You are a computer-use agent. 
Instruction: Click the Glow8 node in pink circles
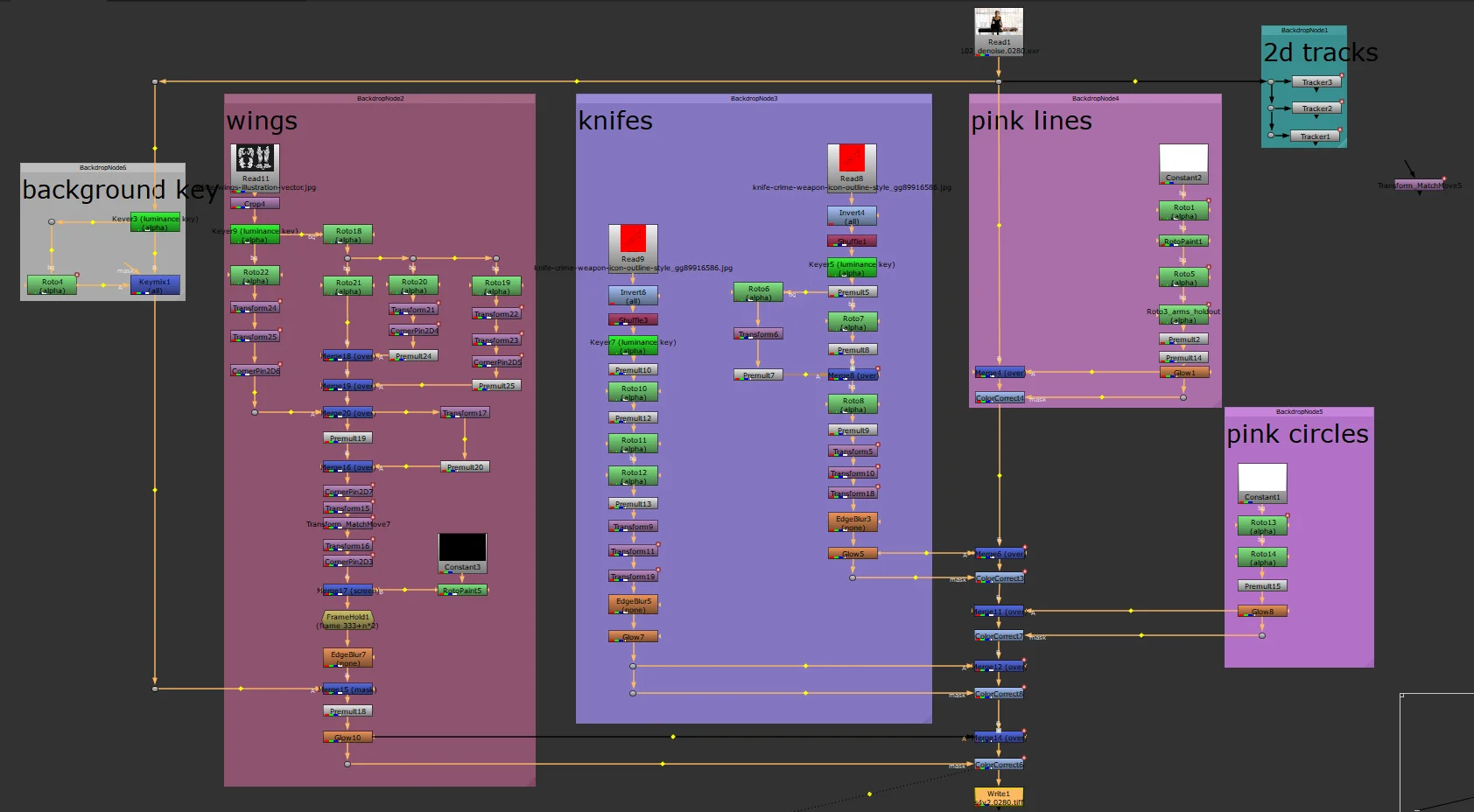coord(1260,610)
